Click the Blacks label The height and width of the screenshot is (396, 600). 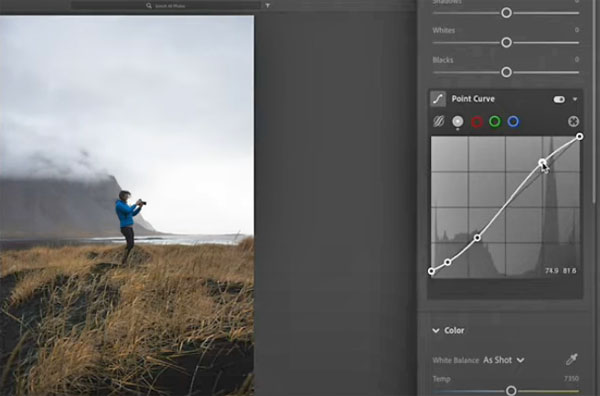pos(443,60)
